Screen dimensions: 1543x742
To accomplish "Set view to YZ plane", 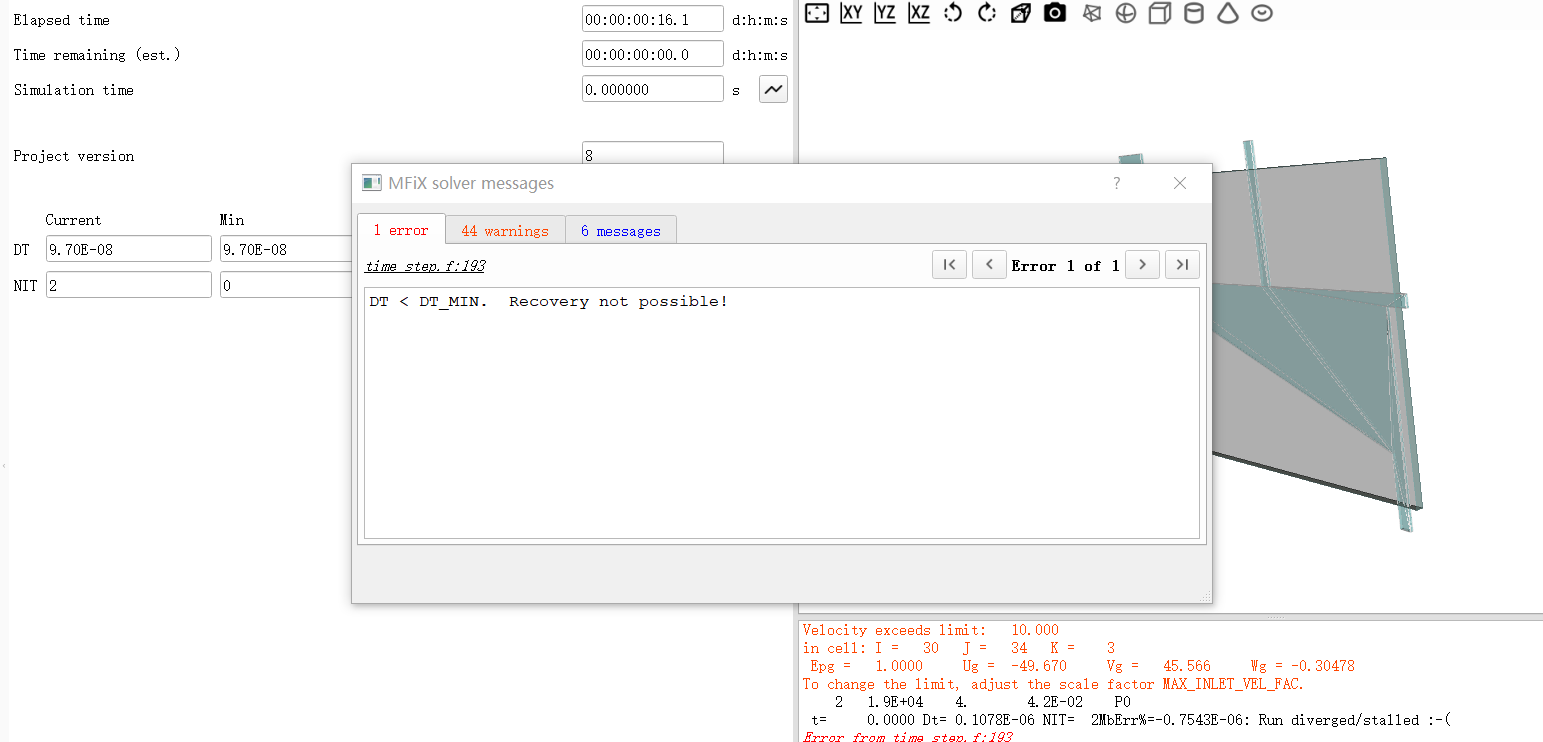I will point(885,13).
